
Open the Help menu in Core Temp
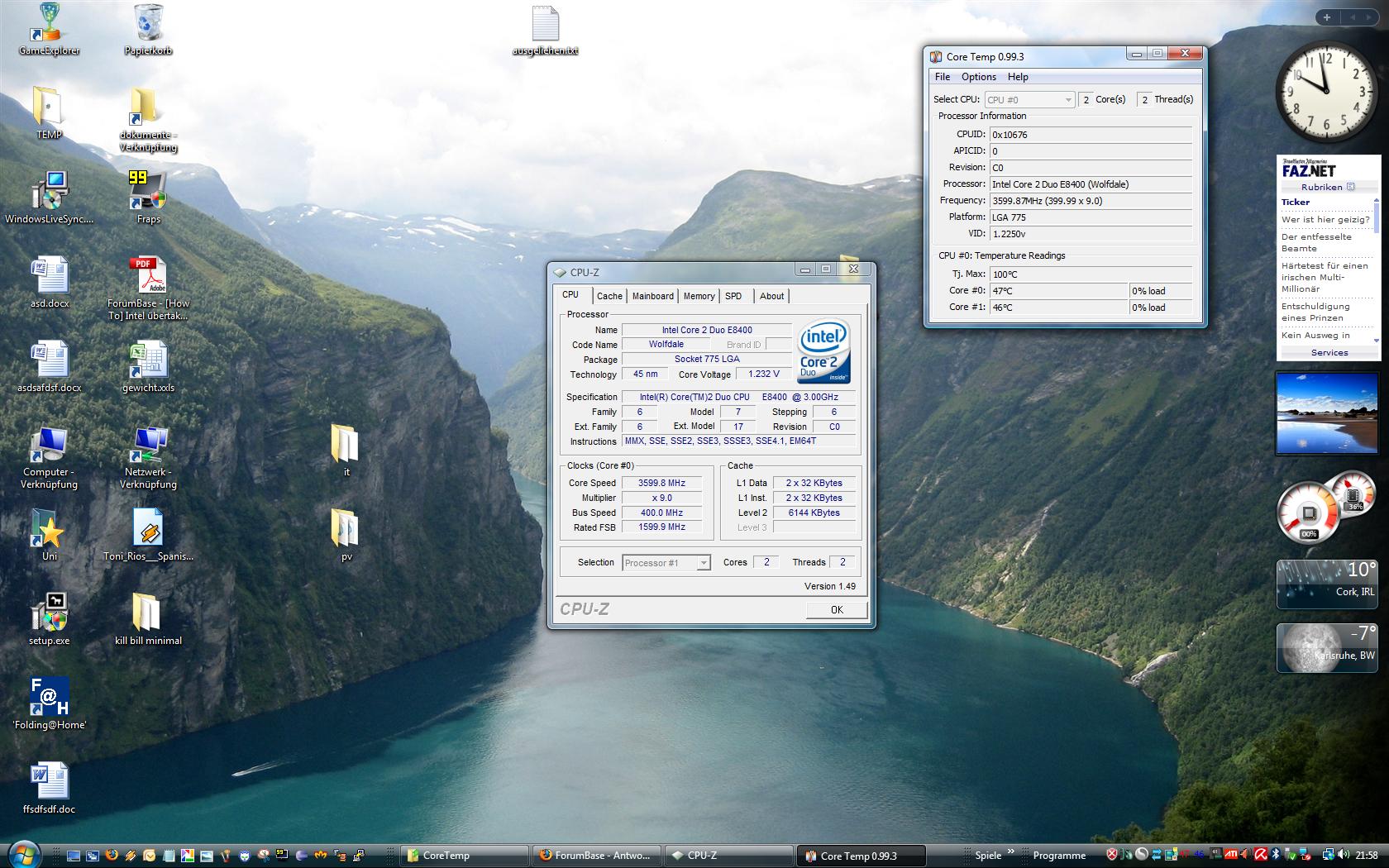pyautogui.click(x=1018, y=77)
